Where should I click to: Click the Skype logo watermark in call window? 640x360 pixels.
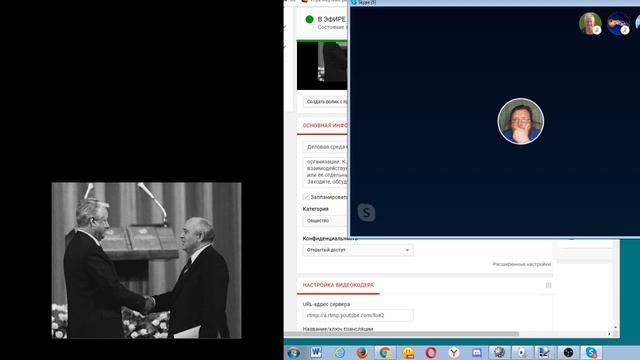point(366,213)
